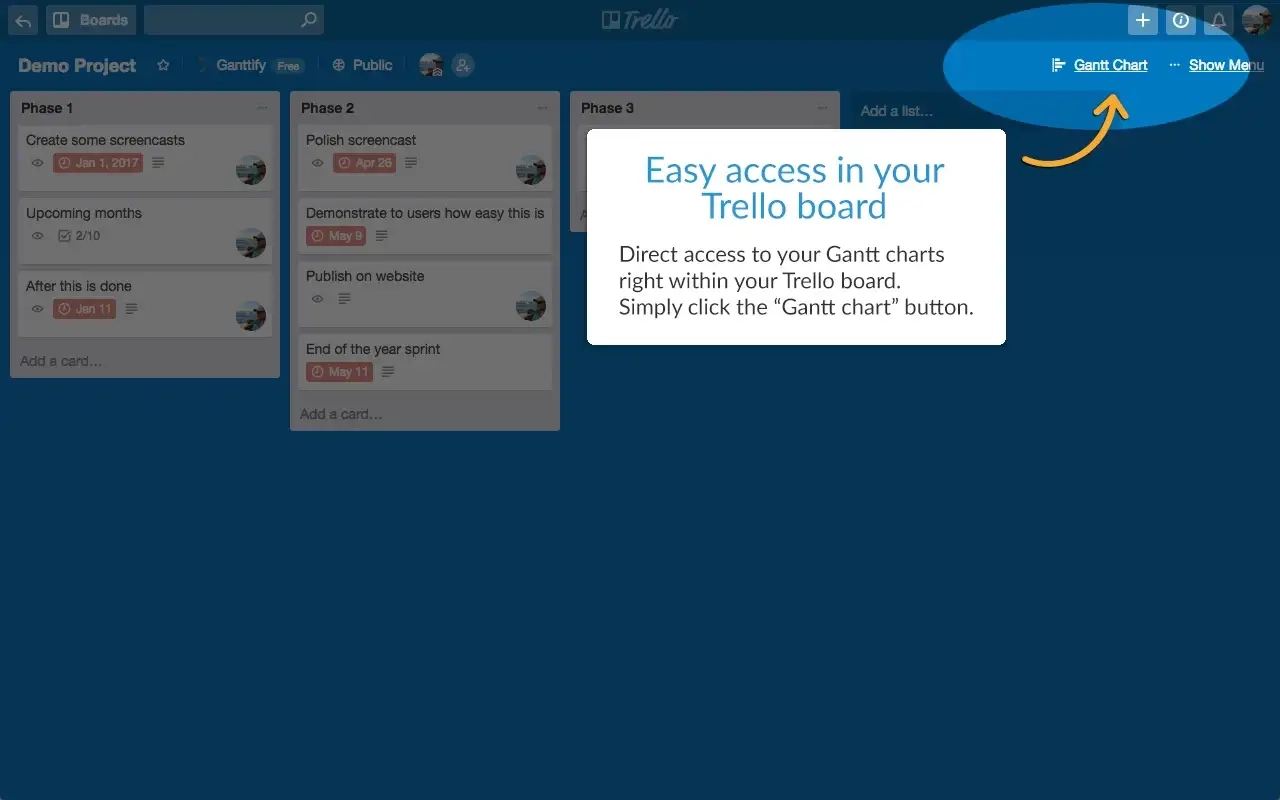Open your profile avatar in the top bar
This screenshot has width=1280, height=800.
coord(1256,20)
